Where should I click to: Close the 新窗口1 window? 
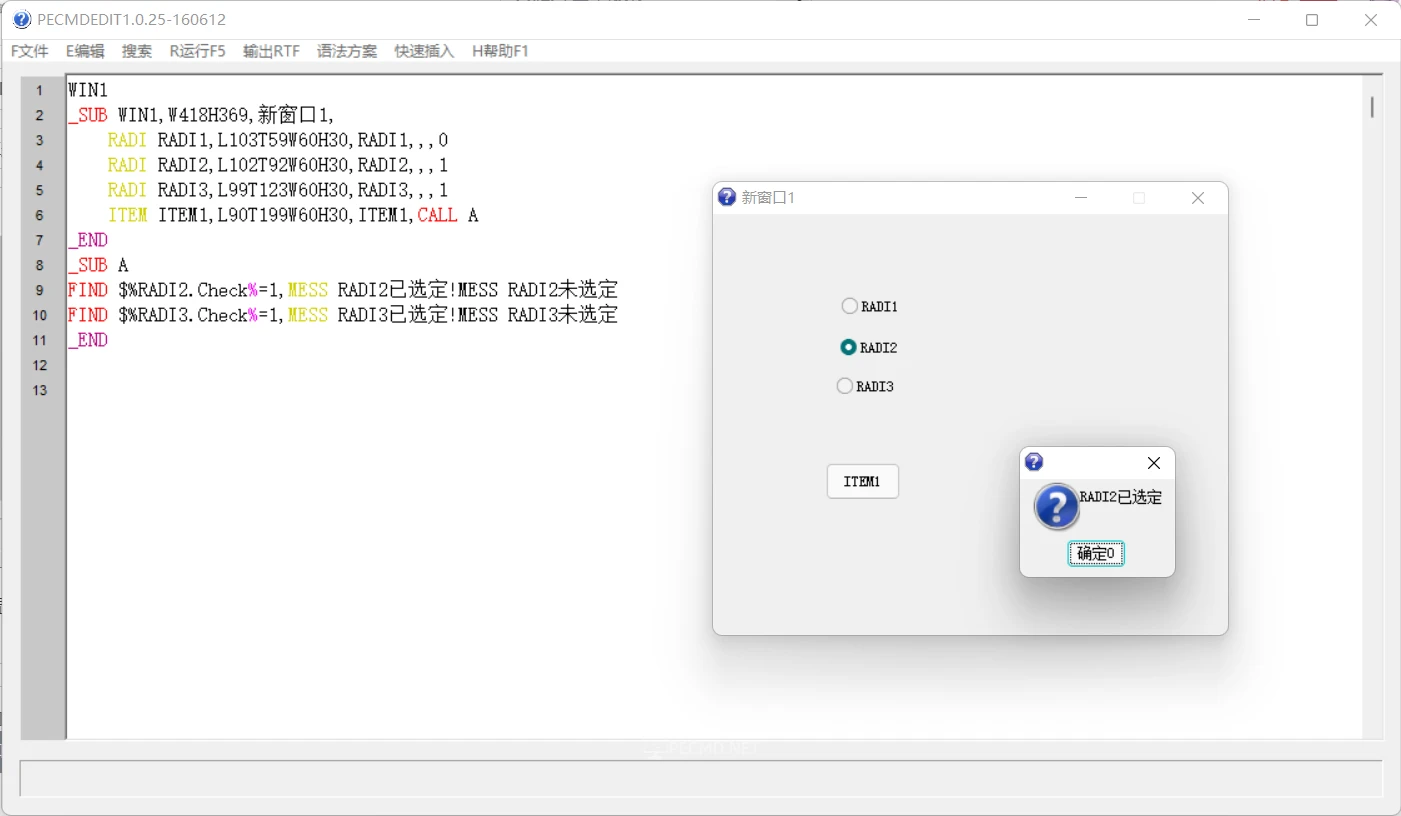tap(1198, 198)
